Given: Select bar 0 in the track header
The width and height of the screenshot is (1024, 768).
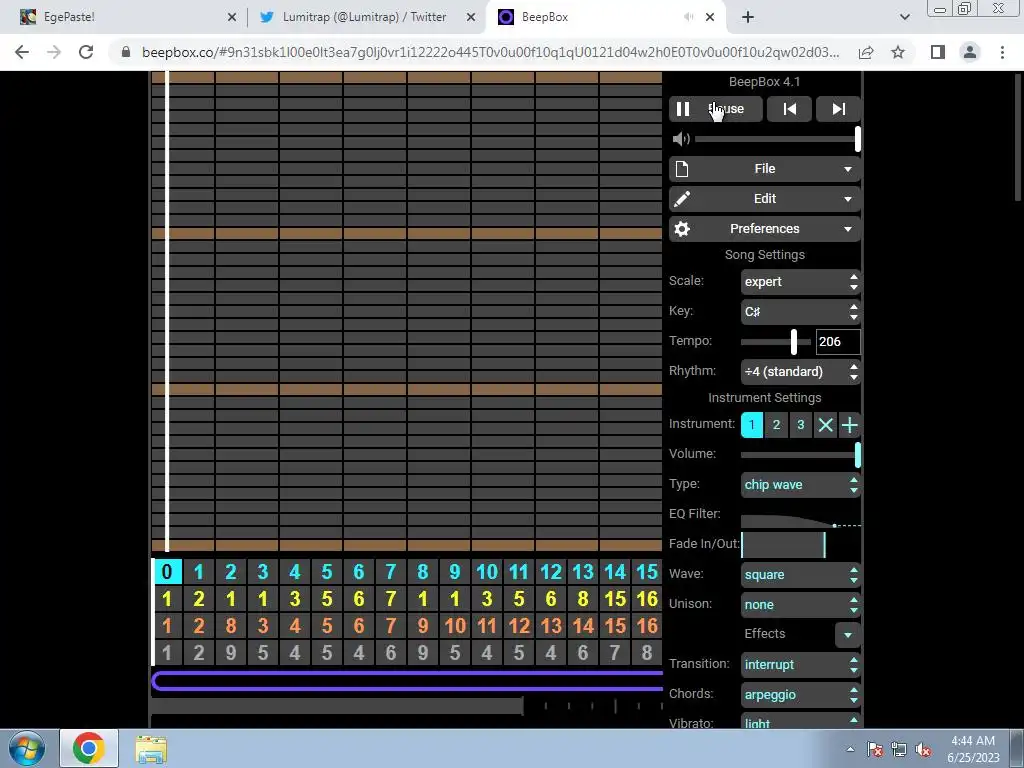Looking at the screenshot, I should [x=167, y=572].
